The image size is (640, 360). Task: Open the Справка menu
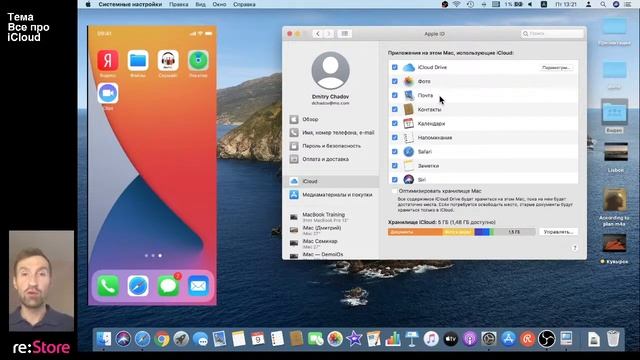tap(244, 4)
